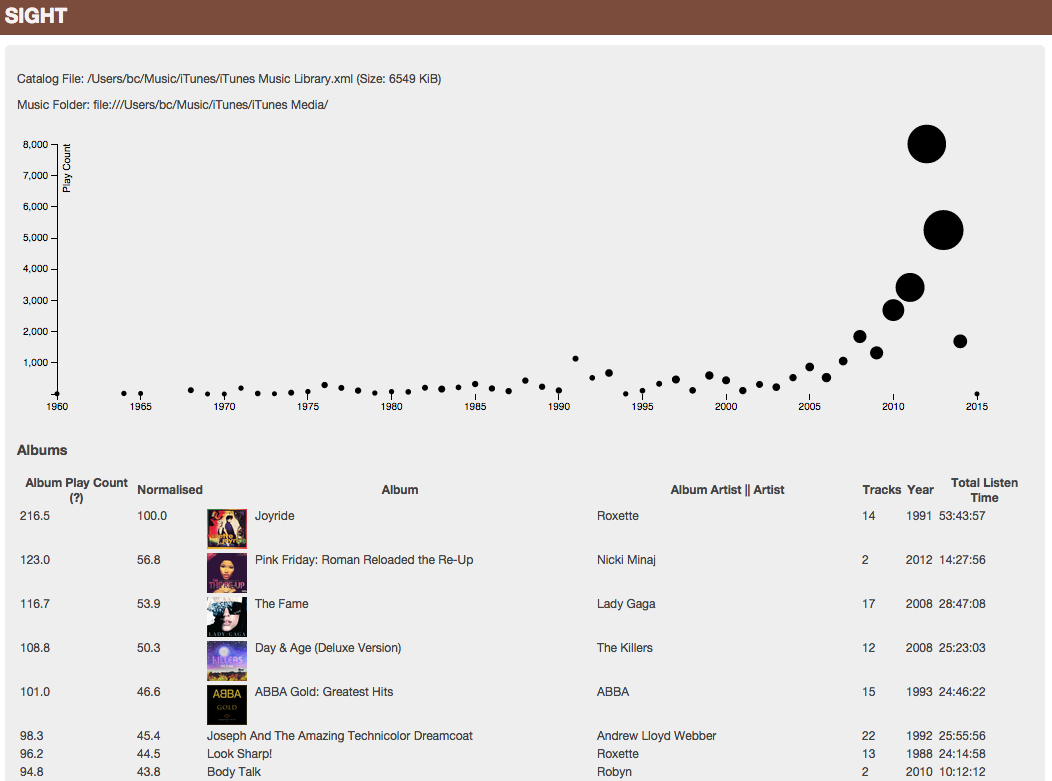1052x781 pixels.
Task: Click the (?) help hint under Album Play Count
Action: click(x=76, y=498)
